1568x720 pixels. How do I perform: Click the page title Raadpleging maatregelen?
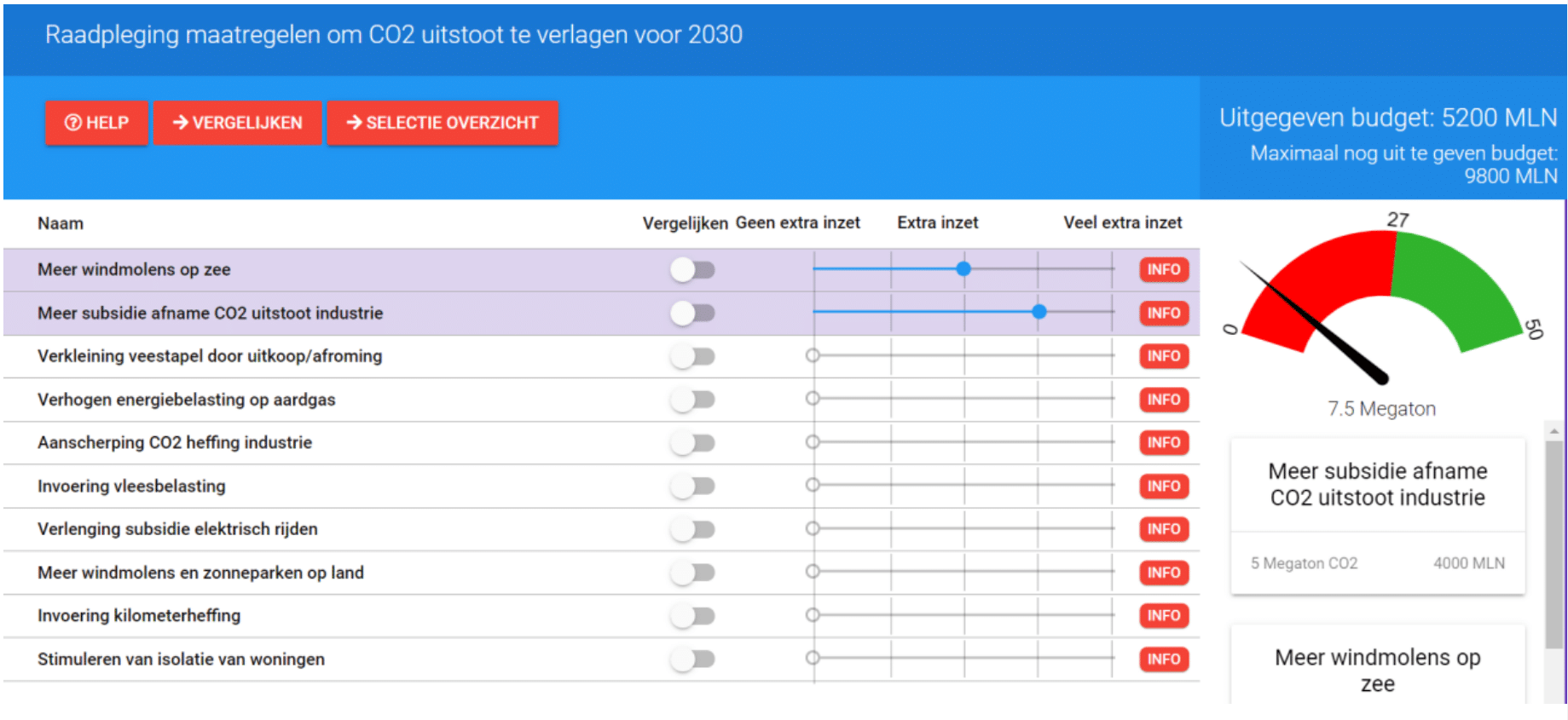(x=394, y=35)
